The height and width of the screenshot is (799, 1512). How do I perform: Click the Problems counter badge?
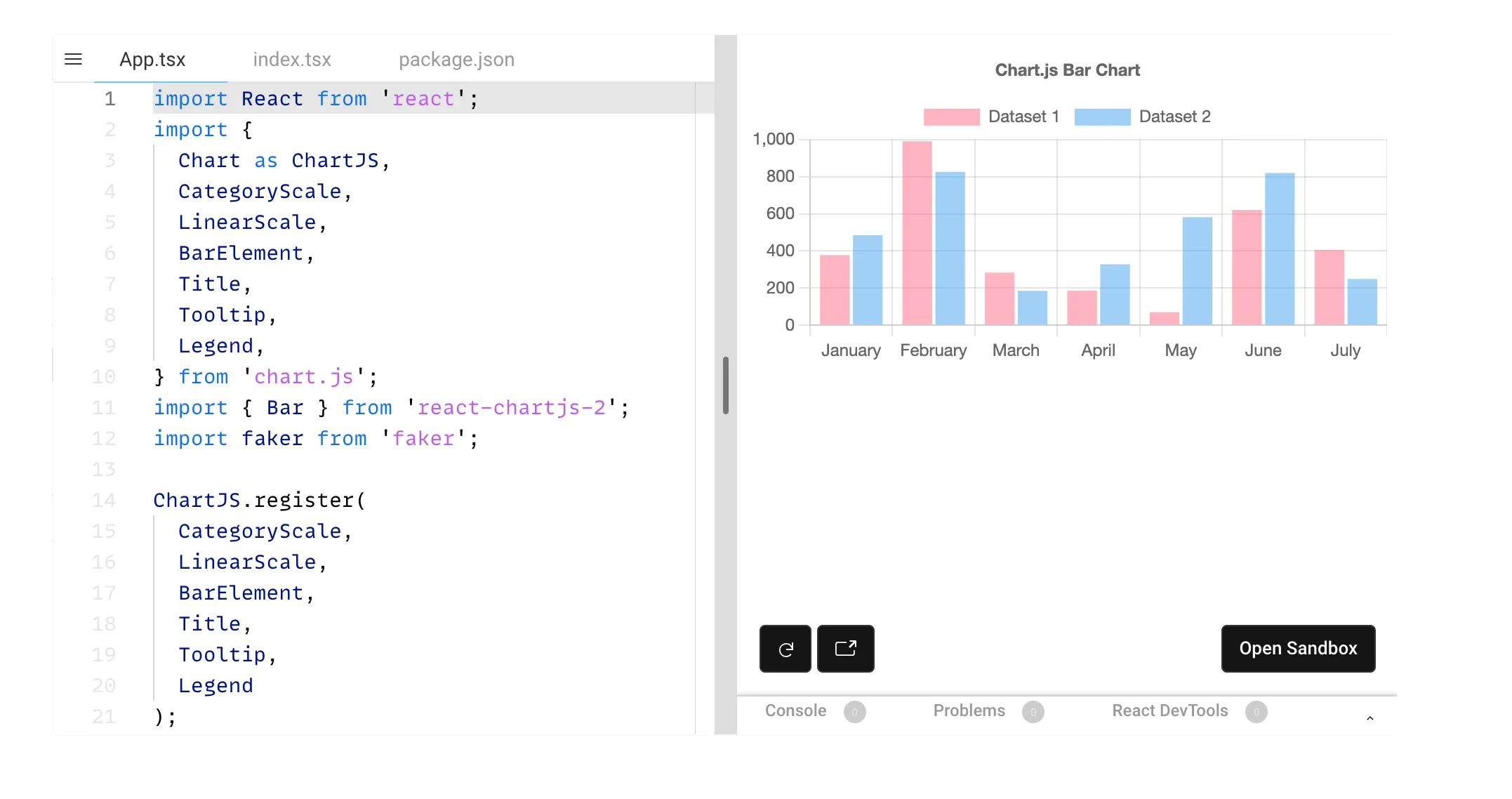pos(1033,711)
